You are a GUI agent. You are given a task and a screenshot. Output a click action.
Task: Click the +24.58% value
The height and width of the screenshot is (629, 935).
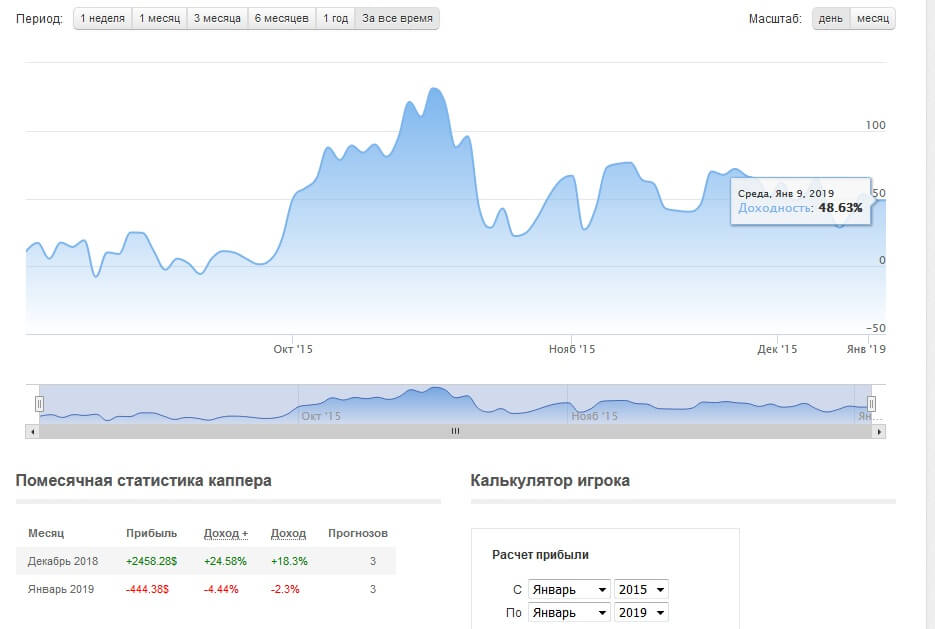pos(225,561)
